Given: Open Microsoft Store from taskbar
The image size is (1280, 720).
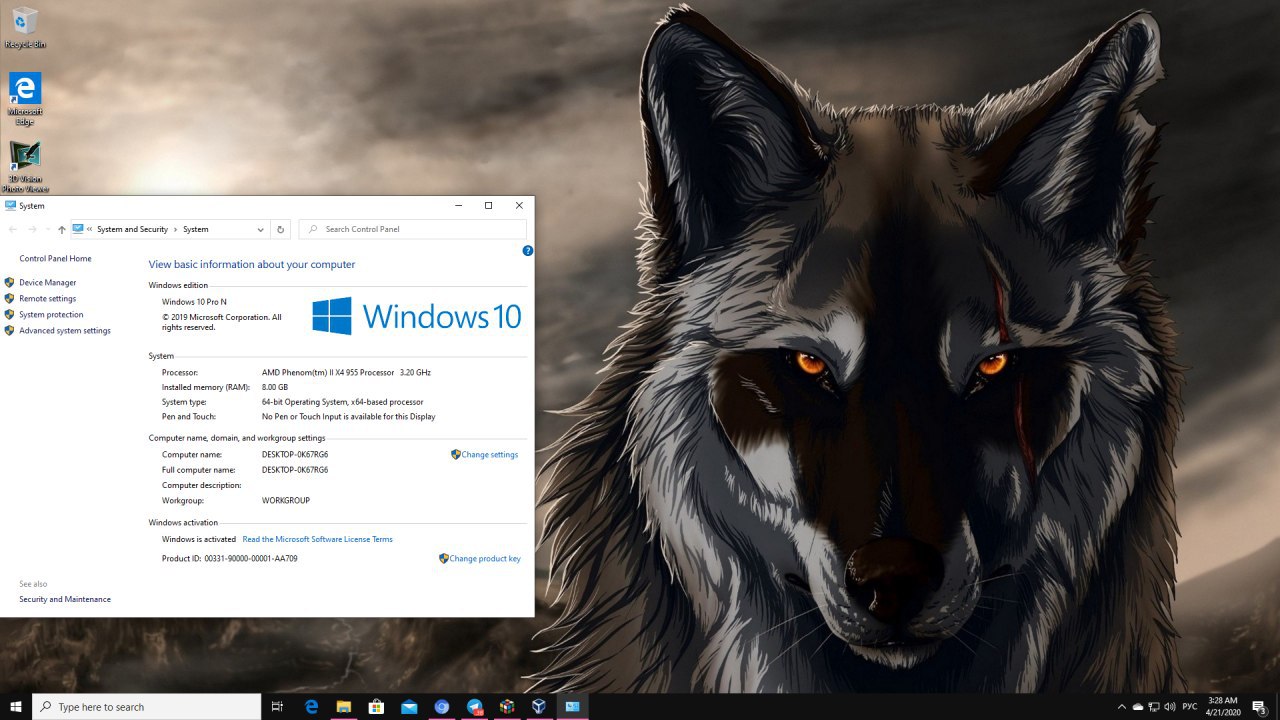Looking at the screenshot, I should [x=376, y=706].
